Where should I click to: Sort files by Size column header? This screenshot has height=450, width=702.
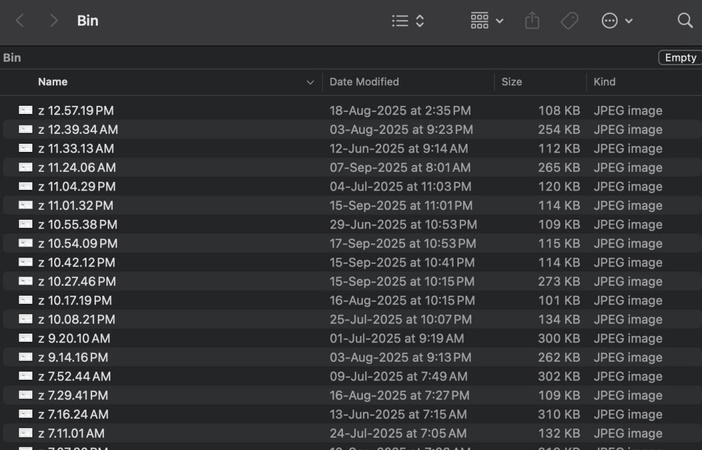tap(512, 82)
